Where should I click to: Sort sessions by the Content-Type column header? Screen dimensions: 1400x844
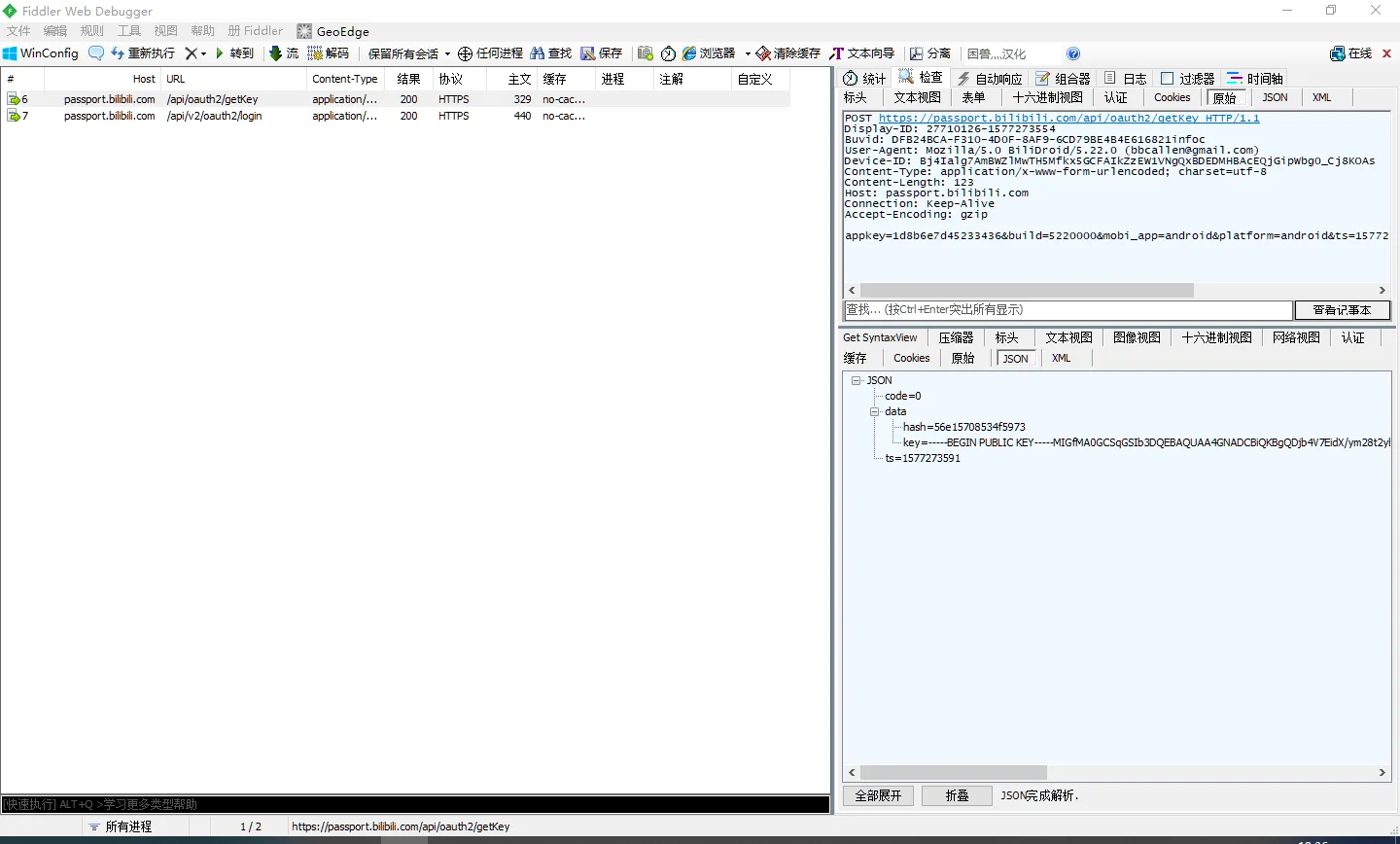(x=345, y=79)
